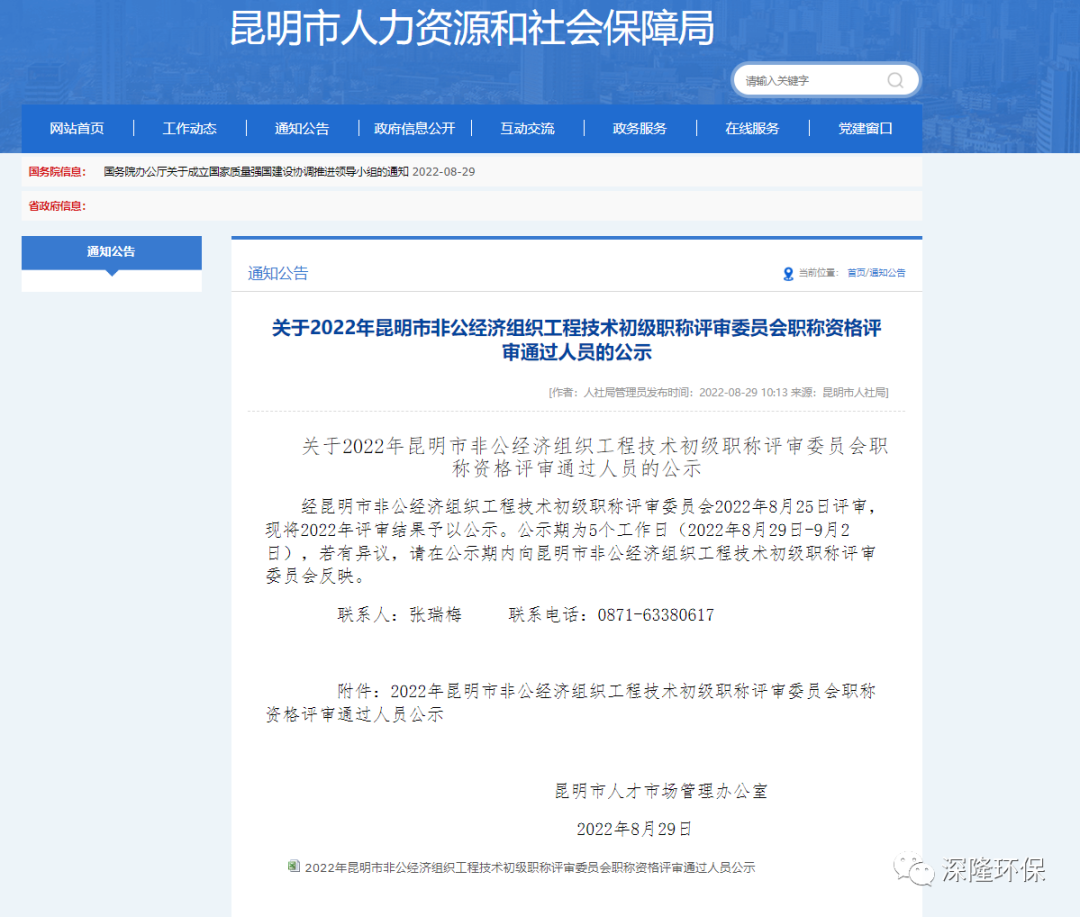This screenshot has height=917, width=1080.
Task: Follow the 通知公告 breadcrumb link
Action: click(887, 273)
